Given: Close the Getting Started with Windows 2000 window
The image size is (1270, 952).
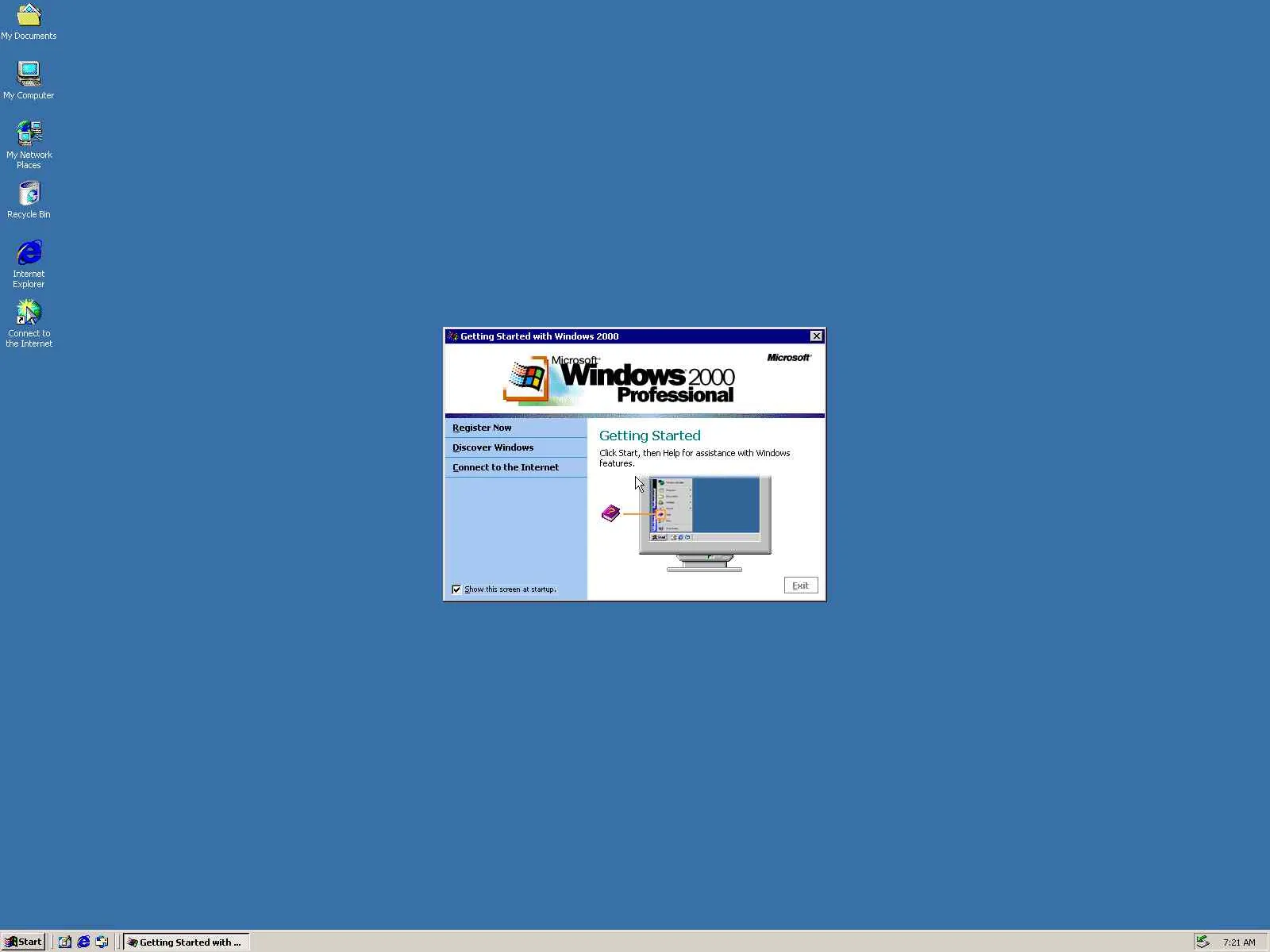Looking at the screenshot, I should [816, 336].
